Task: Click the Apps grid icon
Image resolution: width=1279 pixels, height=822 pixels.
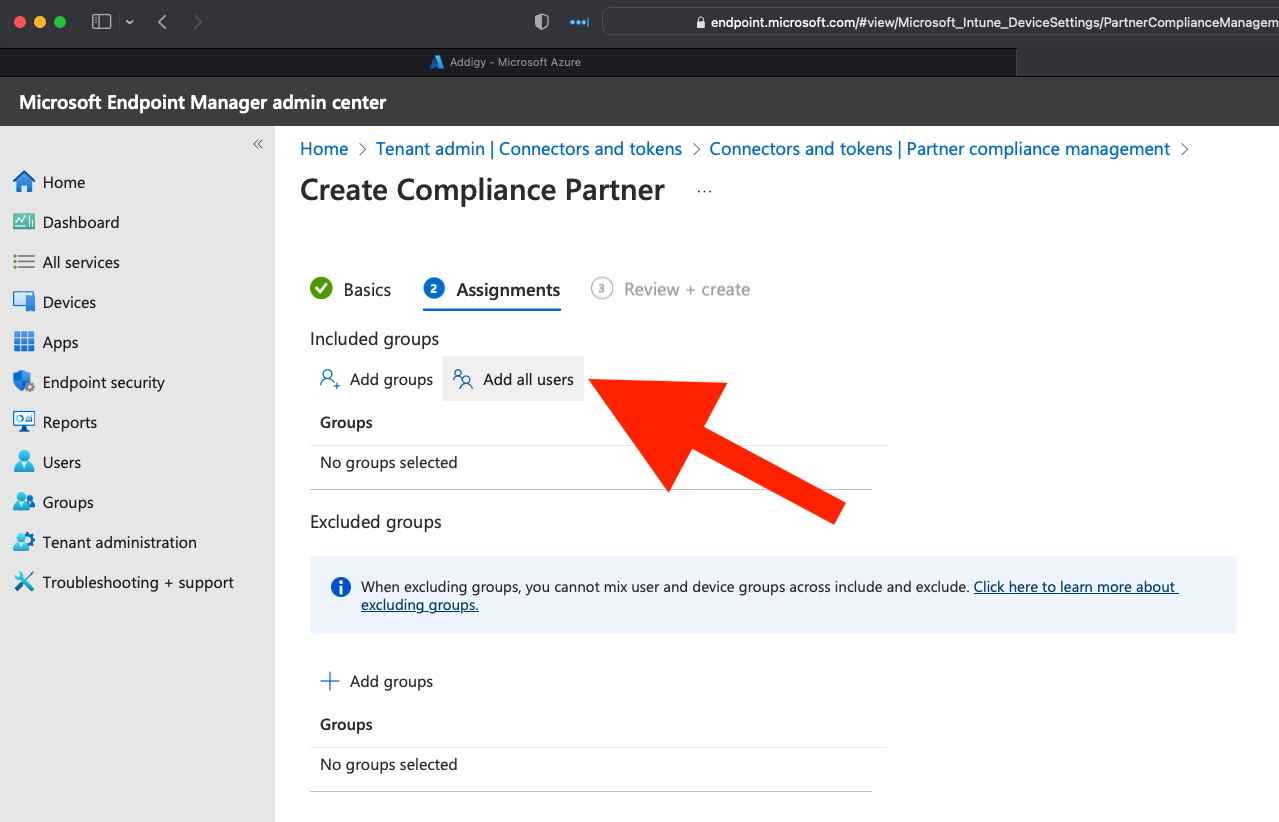Action: click(24, 342)
